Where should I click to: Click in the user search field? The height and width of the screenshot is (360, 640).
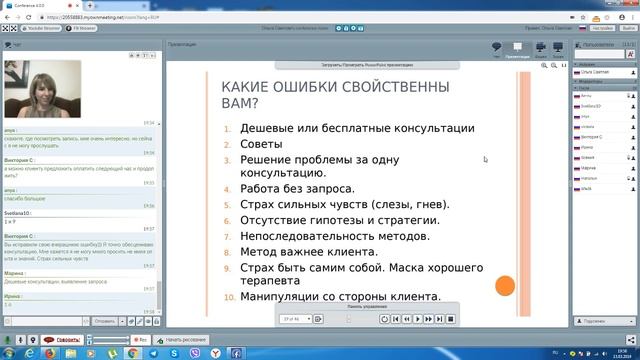[x=600, y=54]
